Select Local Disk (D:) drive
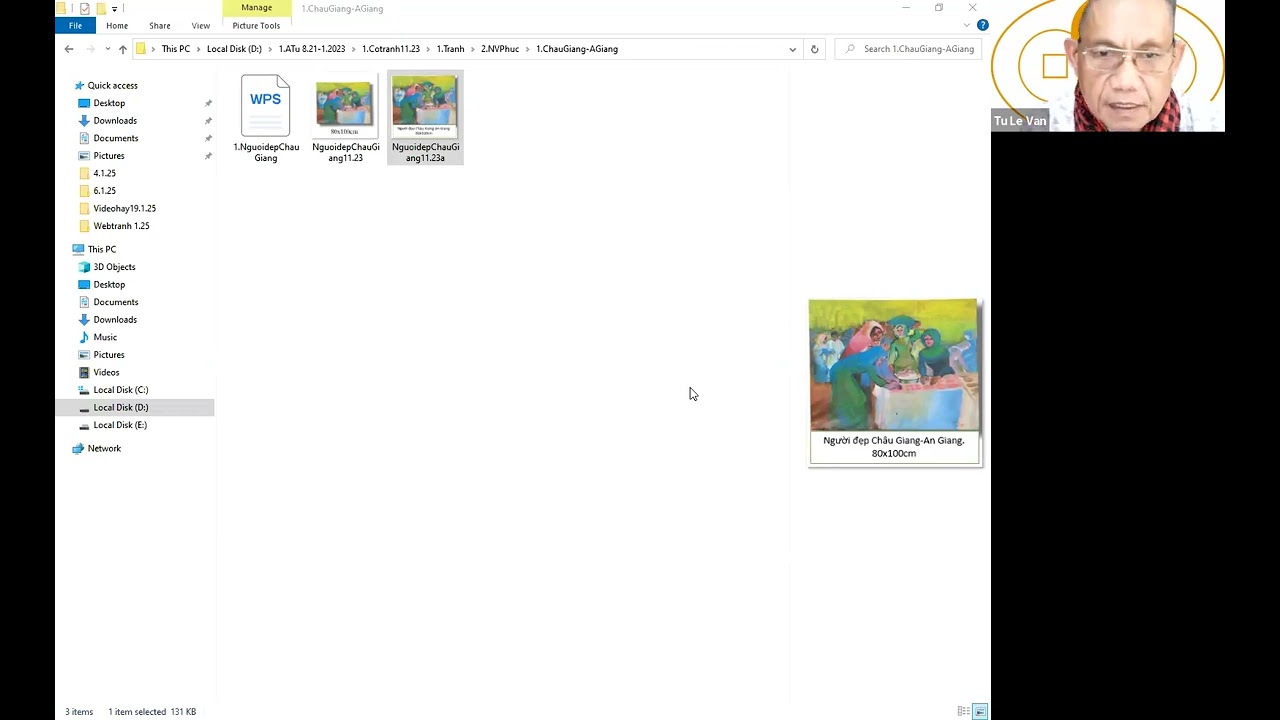Screen dimensions: 1280x720 coord(120,407)
